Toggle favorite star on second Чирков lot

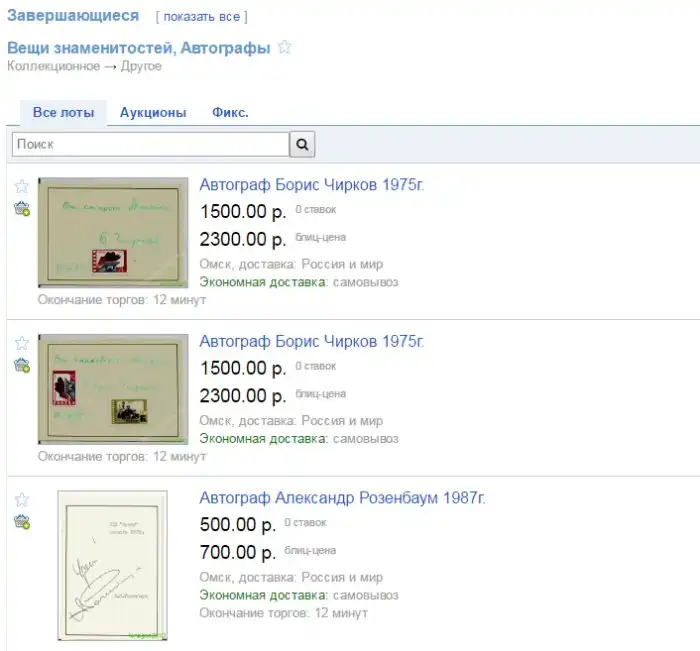21,343
